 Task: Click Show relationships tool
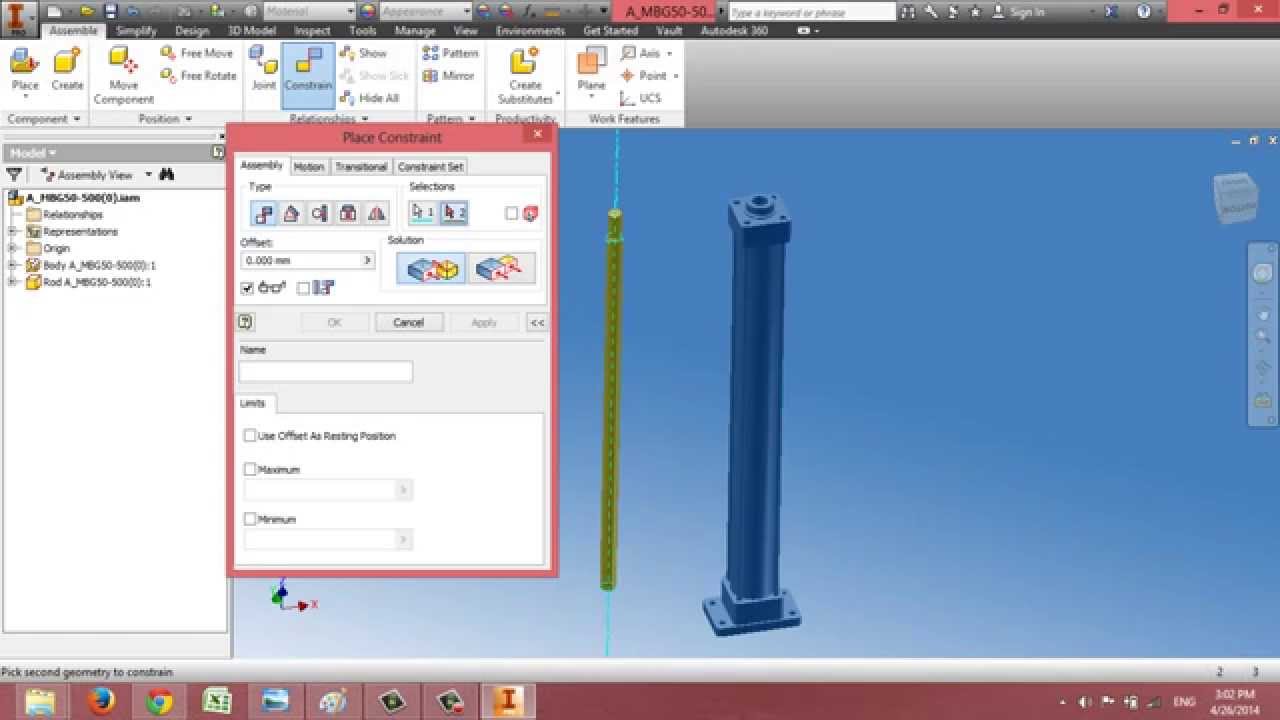coord(364,53)
